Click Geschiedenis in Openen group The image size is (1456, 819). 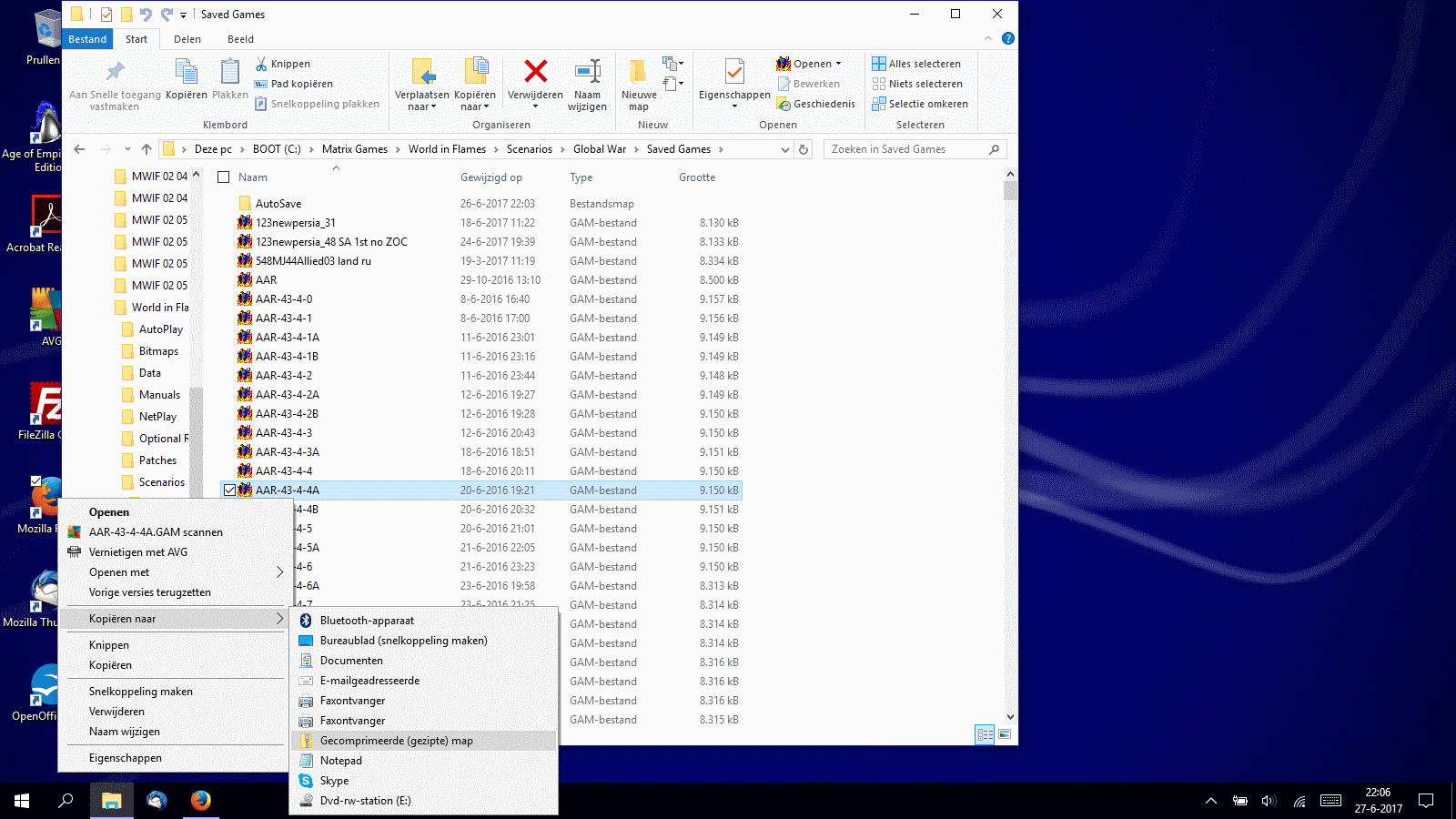pyautogui.click(x=816, y=104)
